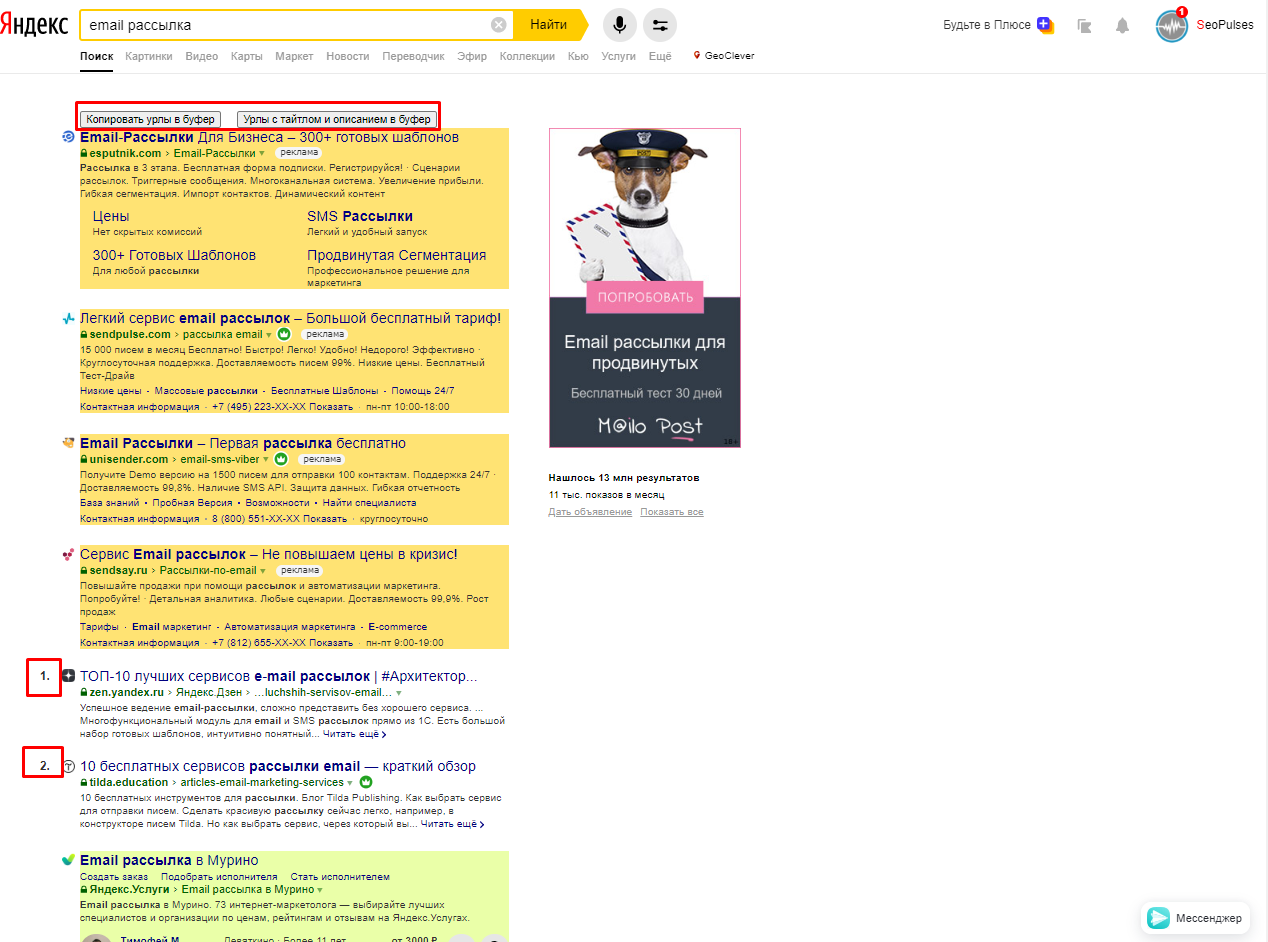
Task: Open Легкий сервис email рассылок ad title
Action: (291, 318)
